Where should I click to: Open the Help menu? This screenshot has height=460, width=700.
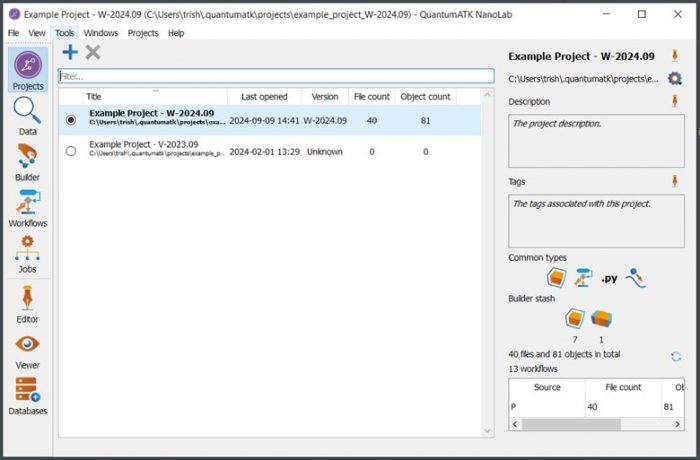pos(176,33)
